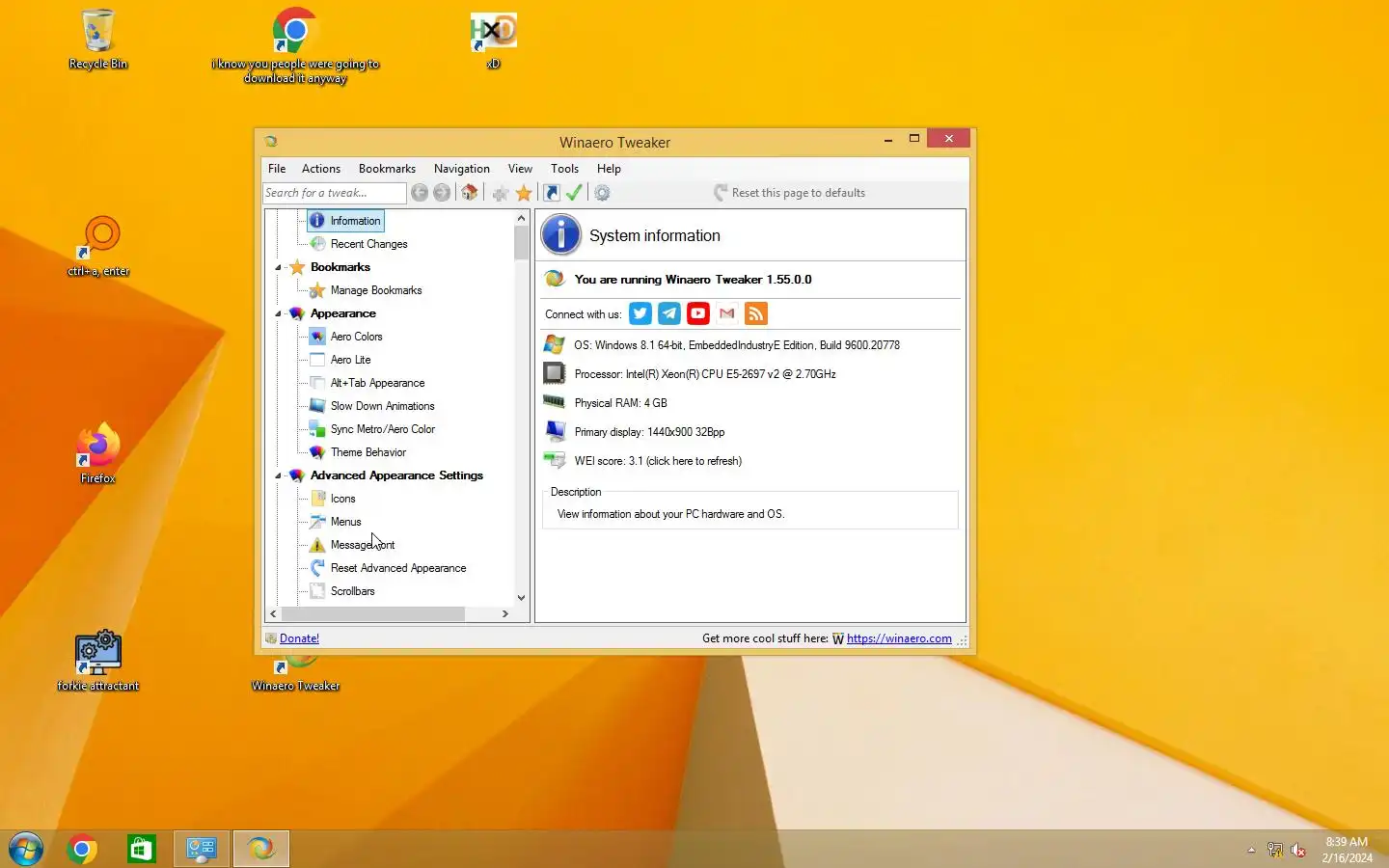Open the View menu

[x=520, y=169]
